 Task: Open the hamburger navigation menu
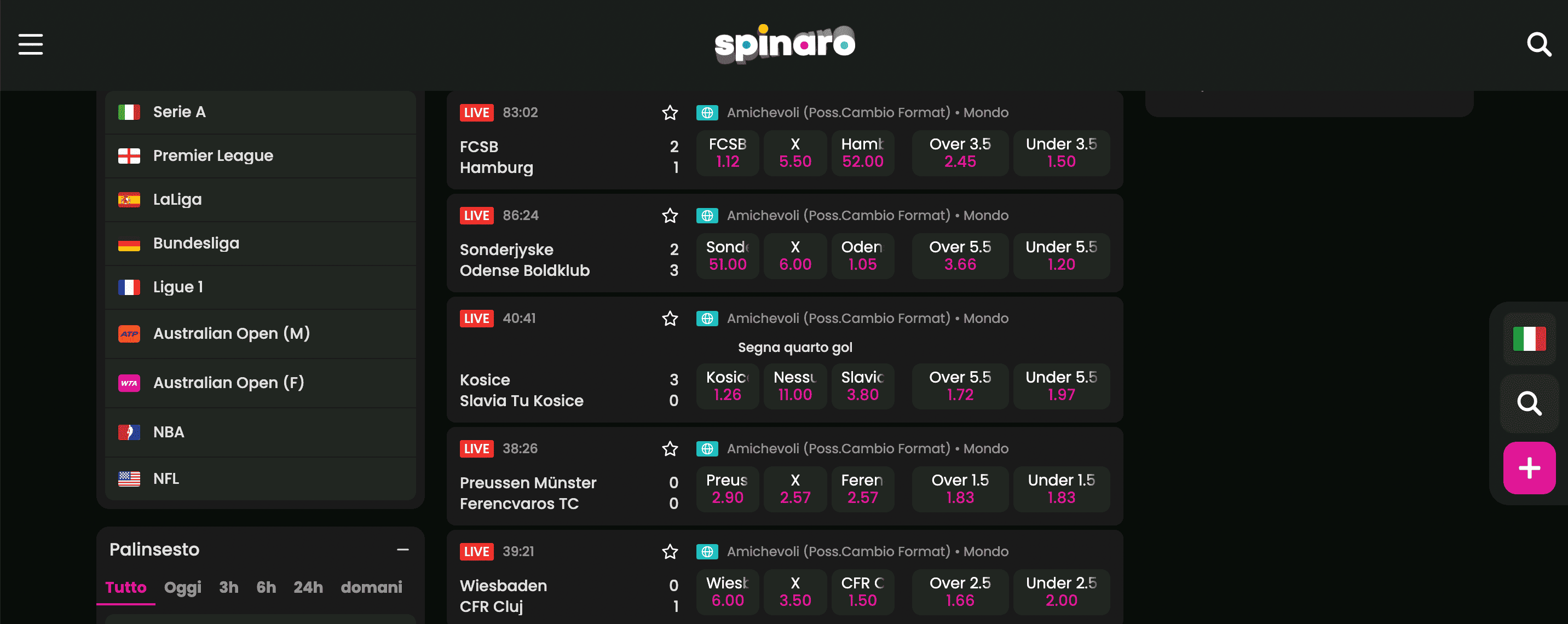(30, 44)
